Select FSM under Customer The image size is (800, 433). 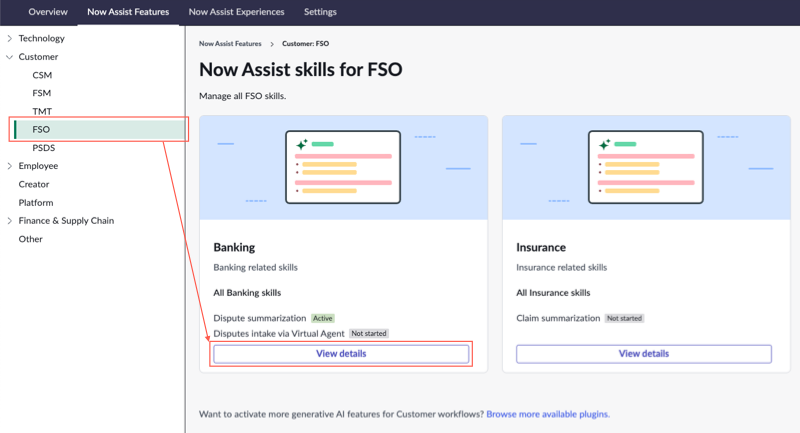(41, 93)
